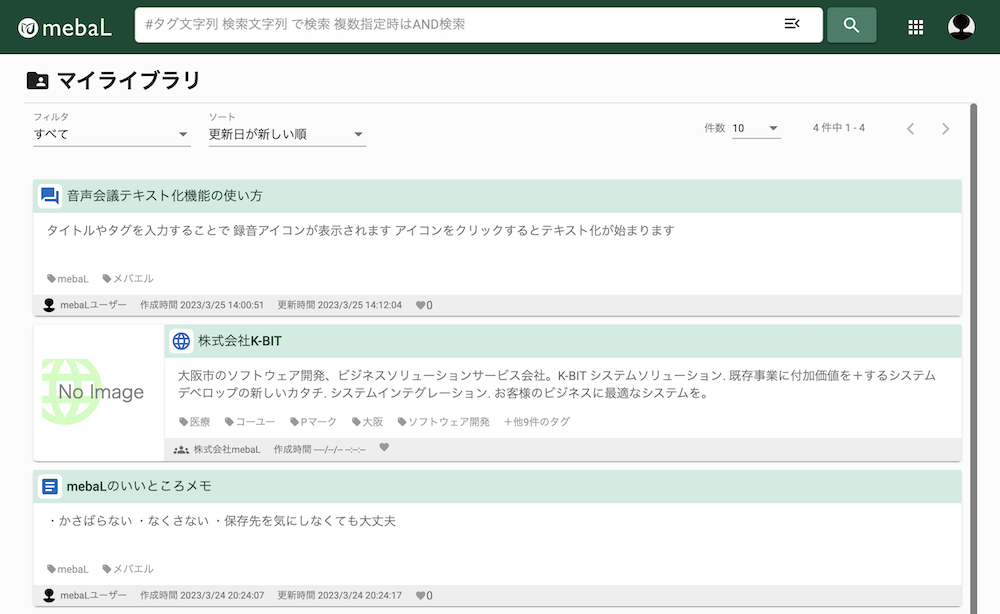Open the フィルタ dropdown showing すべて
Screen dimensions: 1000x614
[112, 134]
